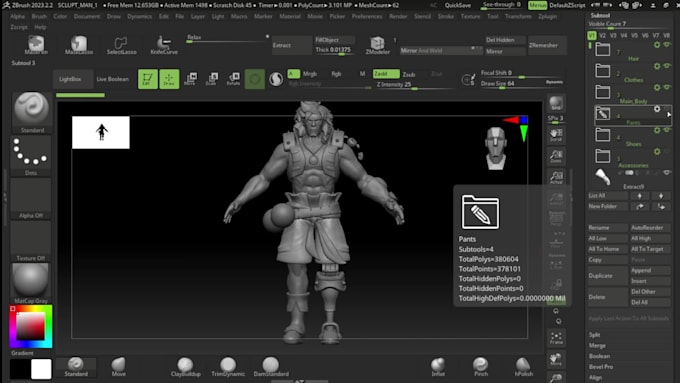Image resolution: width=680 pixels, height=383 pixels.
Task: Toggle Mrgb color mode
Action: point(310,74)
